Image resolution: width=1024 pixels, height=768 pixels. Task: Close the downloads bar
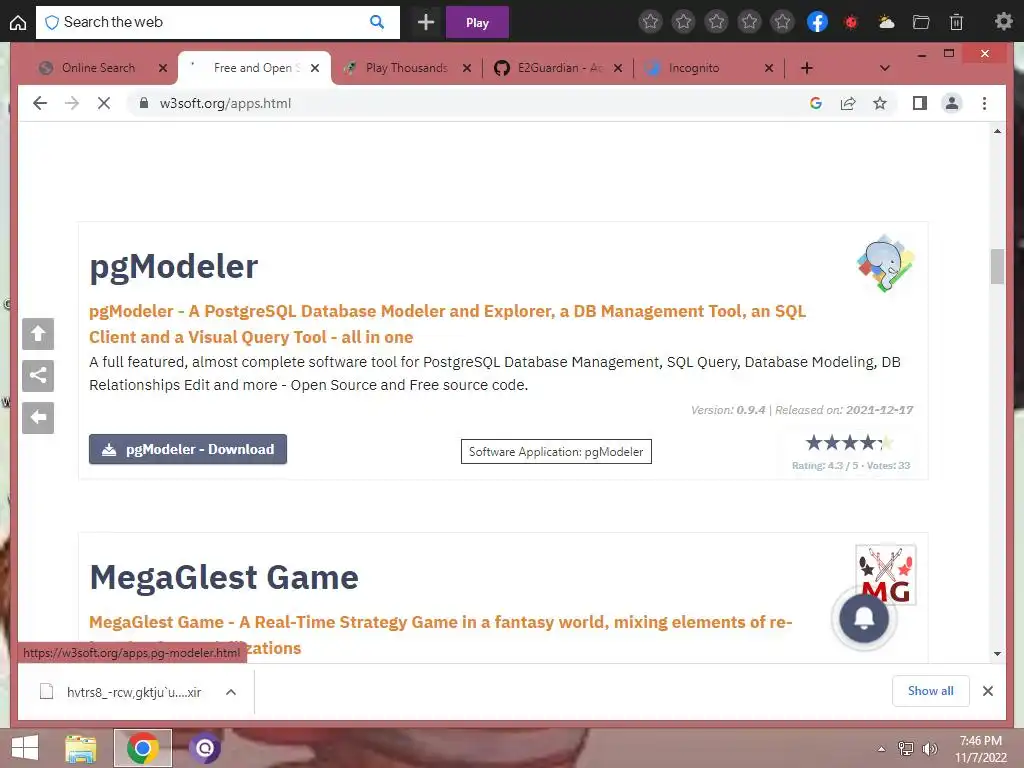[987, 691]
